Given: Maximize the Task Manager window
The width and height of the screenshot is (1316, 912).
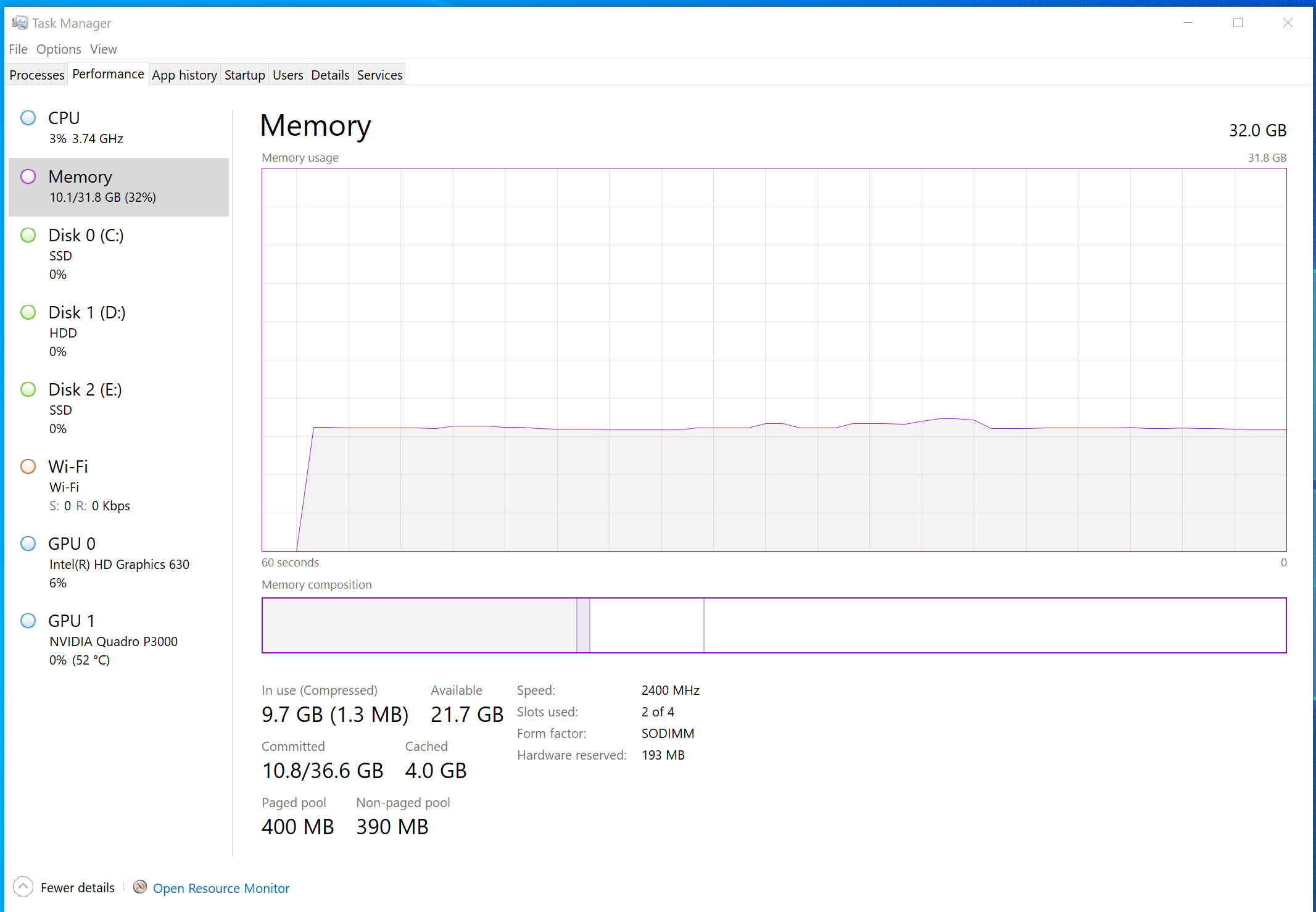Looking at the screenshot, I should 1238,23.
